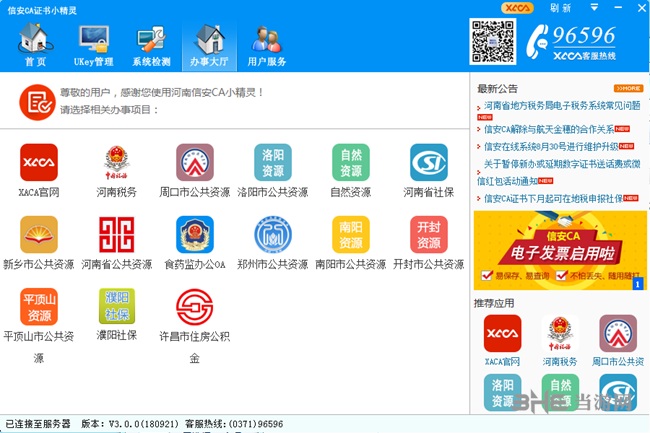Switch to UKey管理 tab
Screen dimensions: 650x433
94,45
